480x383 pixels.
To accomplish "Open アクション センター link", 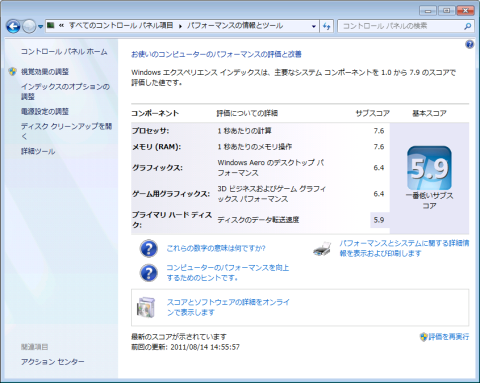I will tap(53, 362).
